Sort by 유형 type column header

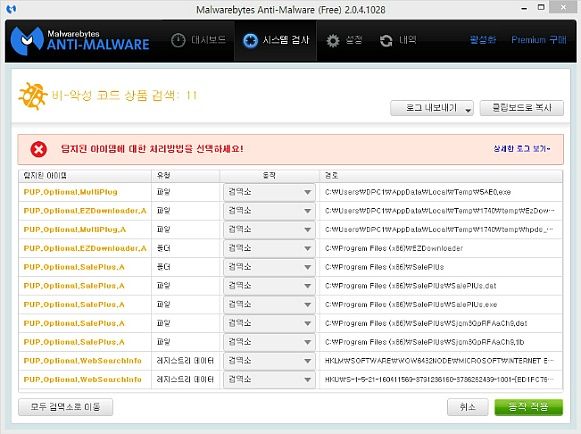tap(186, 176)
